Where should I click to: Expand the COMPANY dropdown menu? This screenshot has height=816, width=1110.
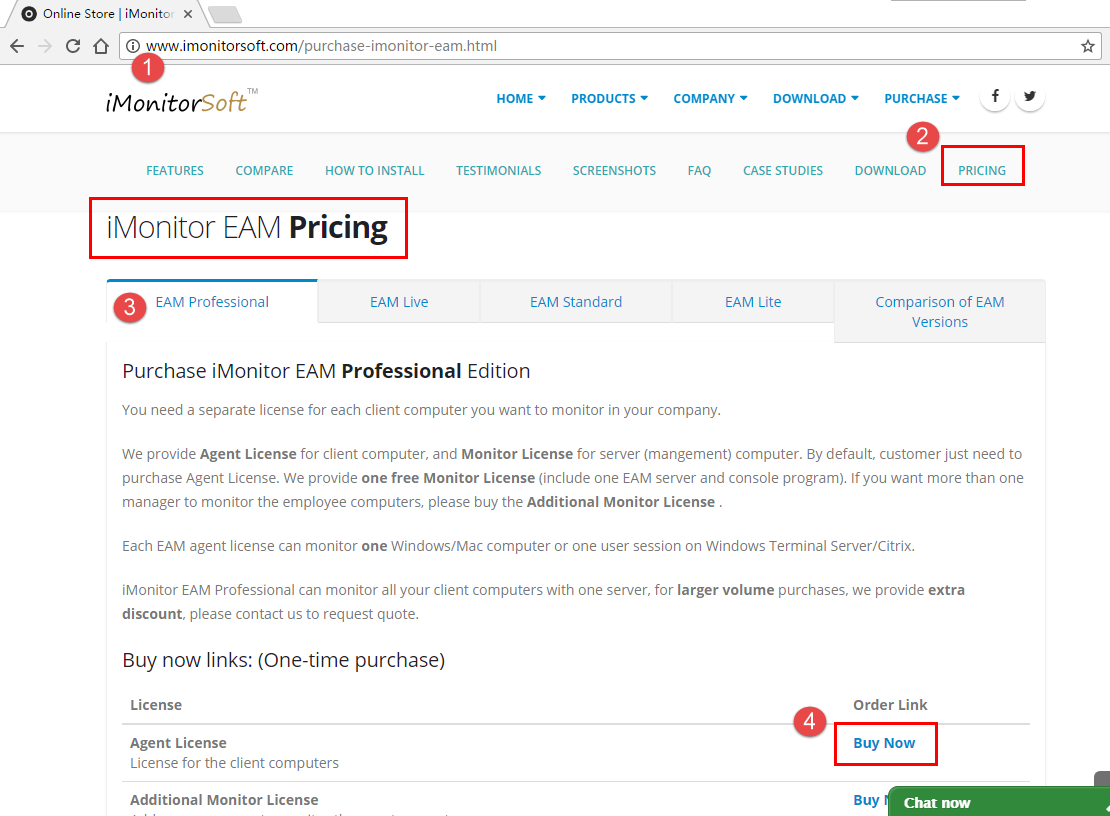coord(710,98)
